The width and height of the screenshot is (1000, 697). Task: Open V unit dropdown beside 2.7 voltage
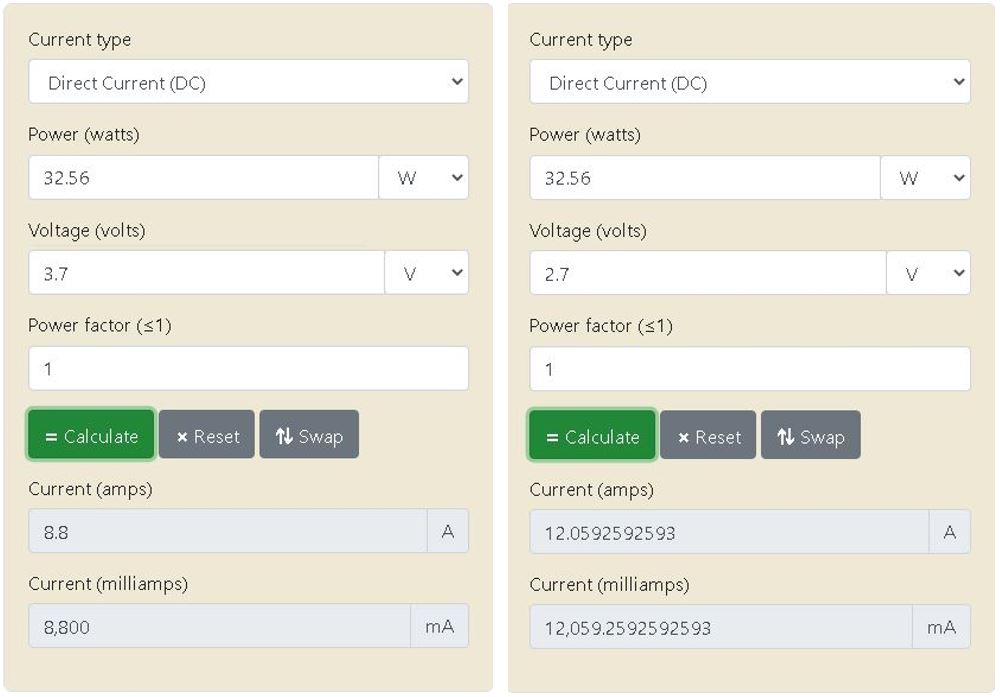click(x=928, y=273)
